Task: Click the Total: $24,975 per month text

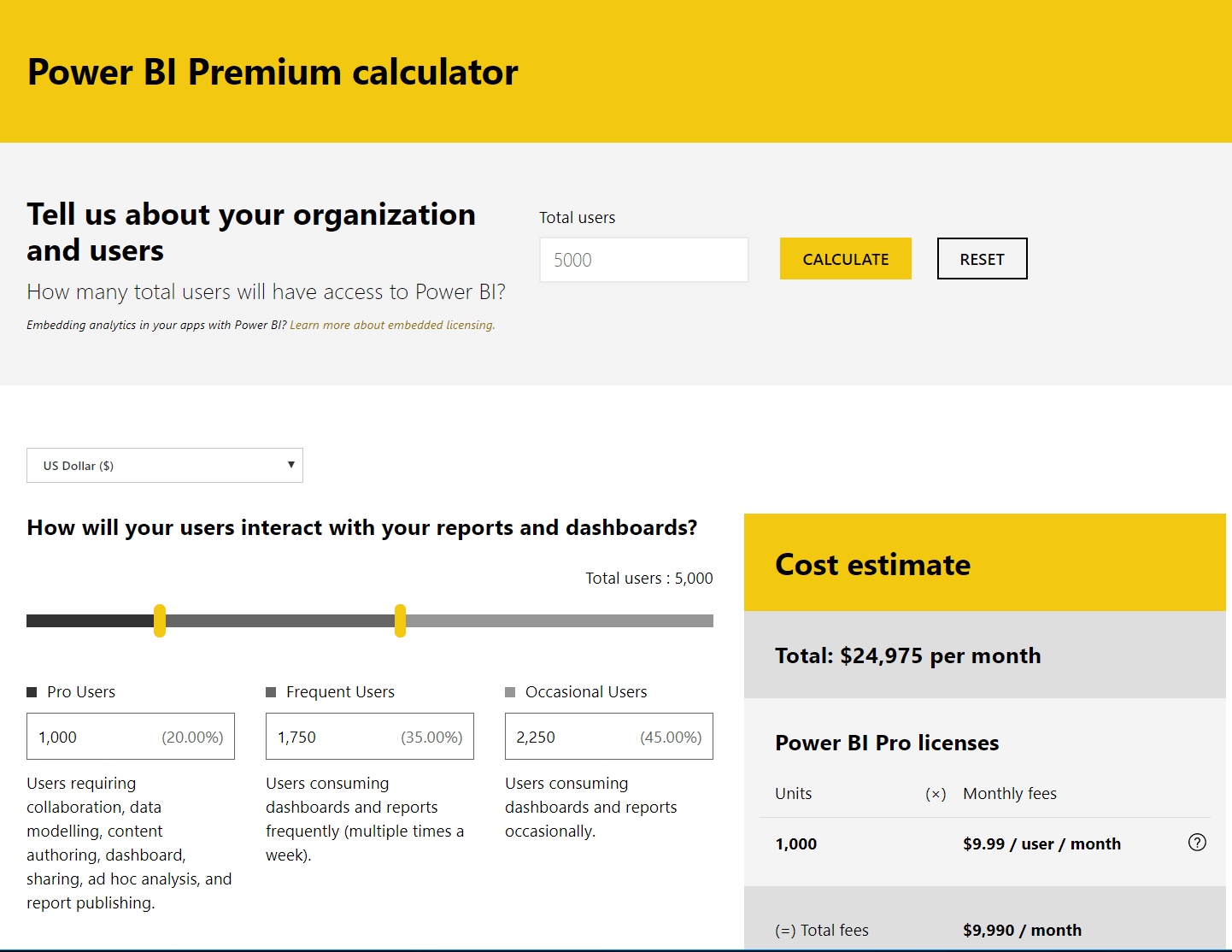Action: coord(907,655)
